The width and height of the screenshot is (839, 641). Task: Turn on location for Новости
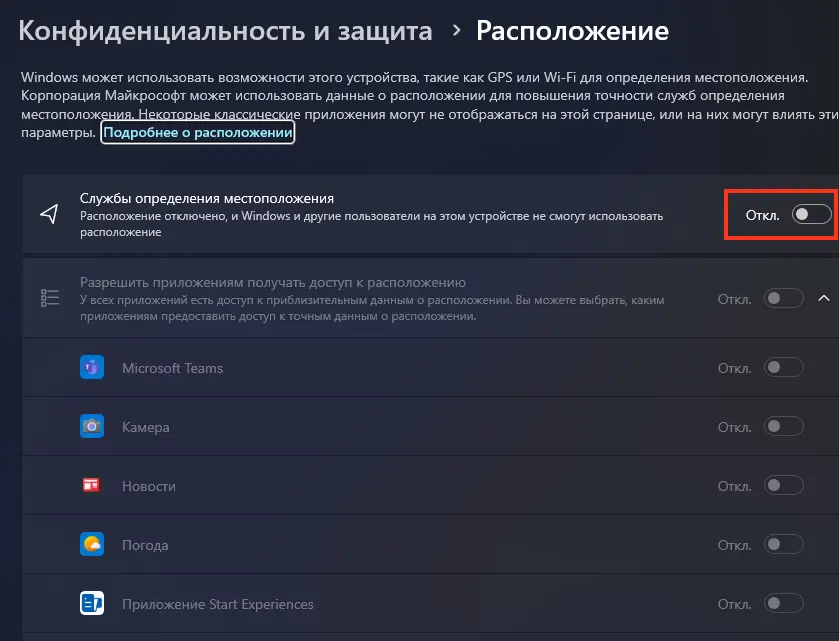[784, 486]
